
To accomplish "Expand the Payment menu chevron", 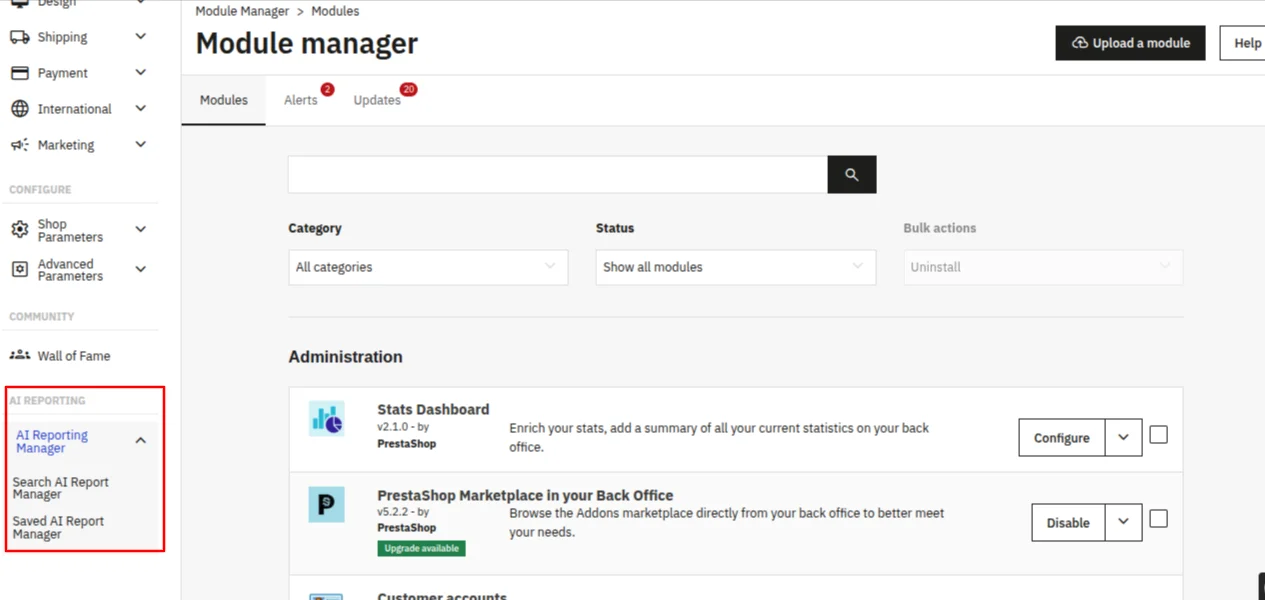I will coord(141,73).
